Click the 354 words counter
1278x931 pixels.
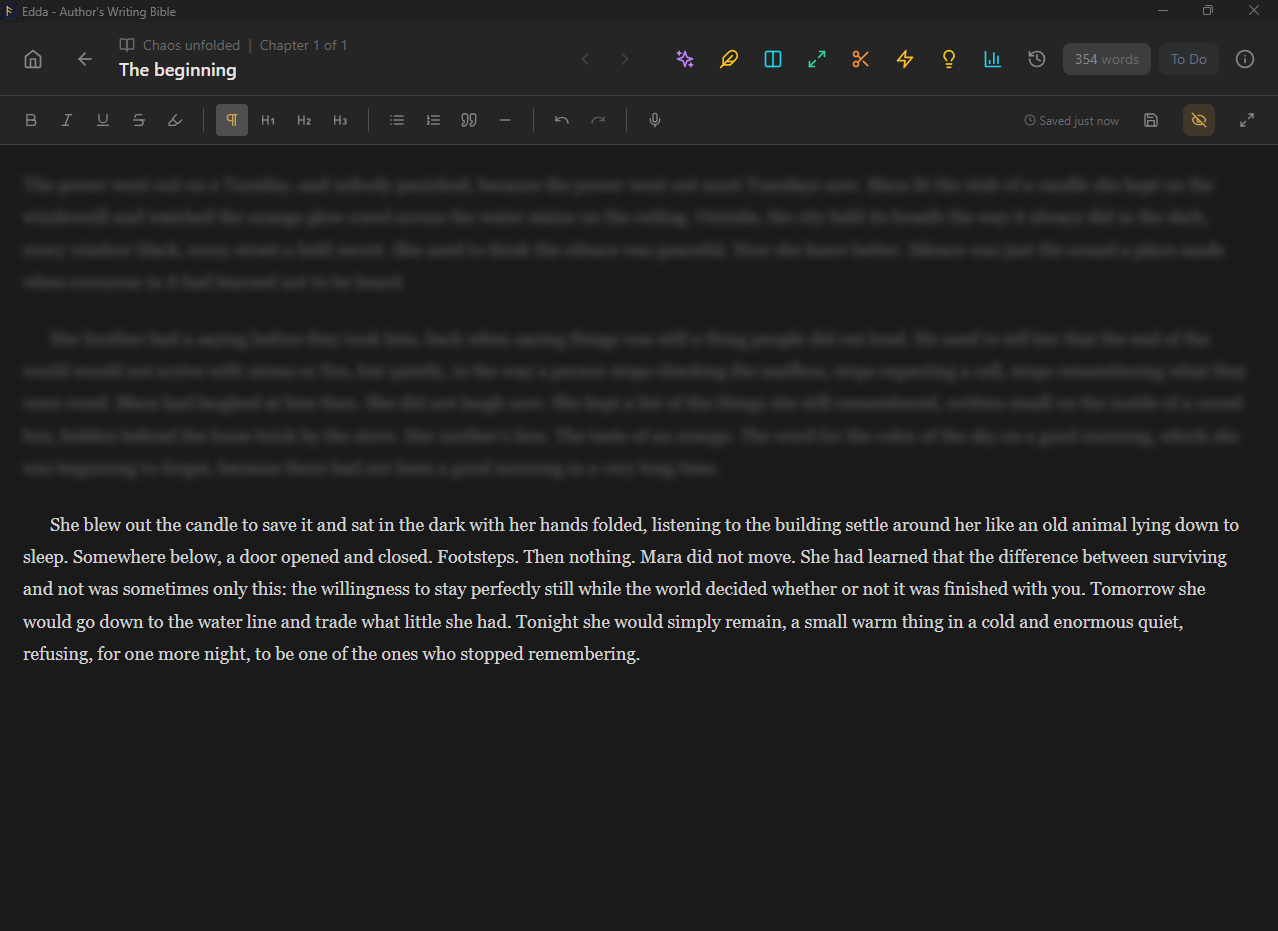(x=1107, y=59)
